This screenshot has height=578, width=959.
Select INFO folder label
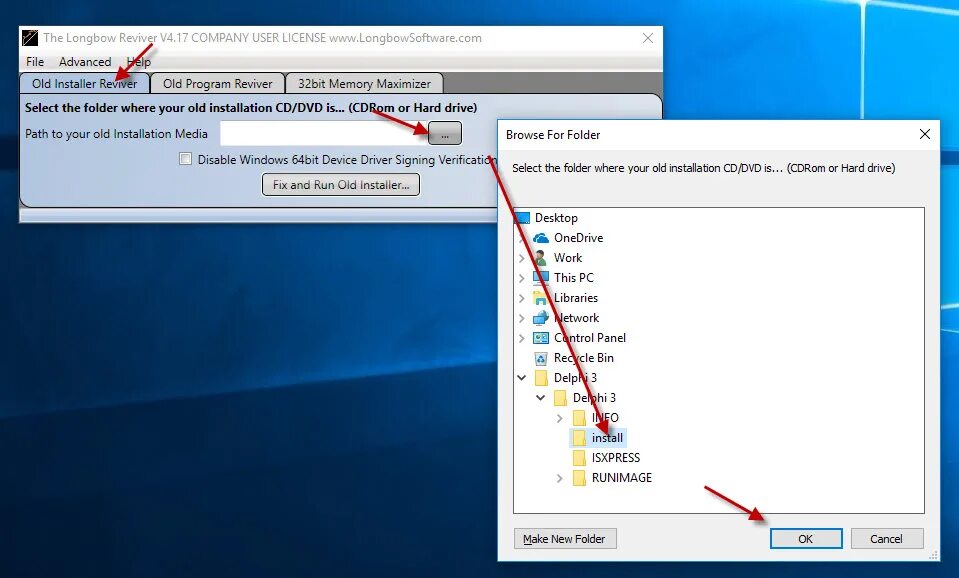click(605, 418)
